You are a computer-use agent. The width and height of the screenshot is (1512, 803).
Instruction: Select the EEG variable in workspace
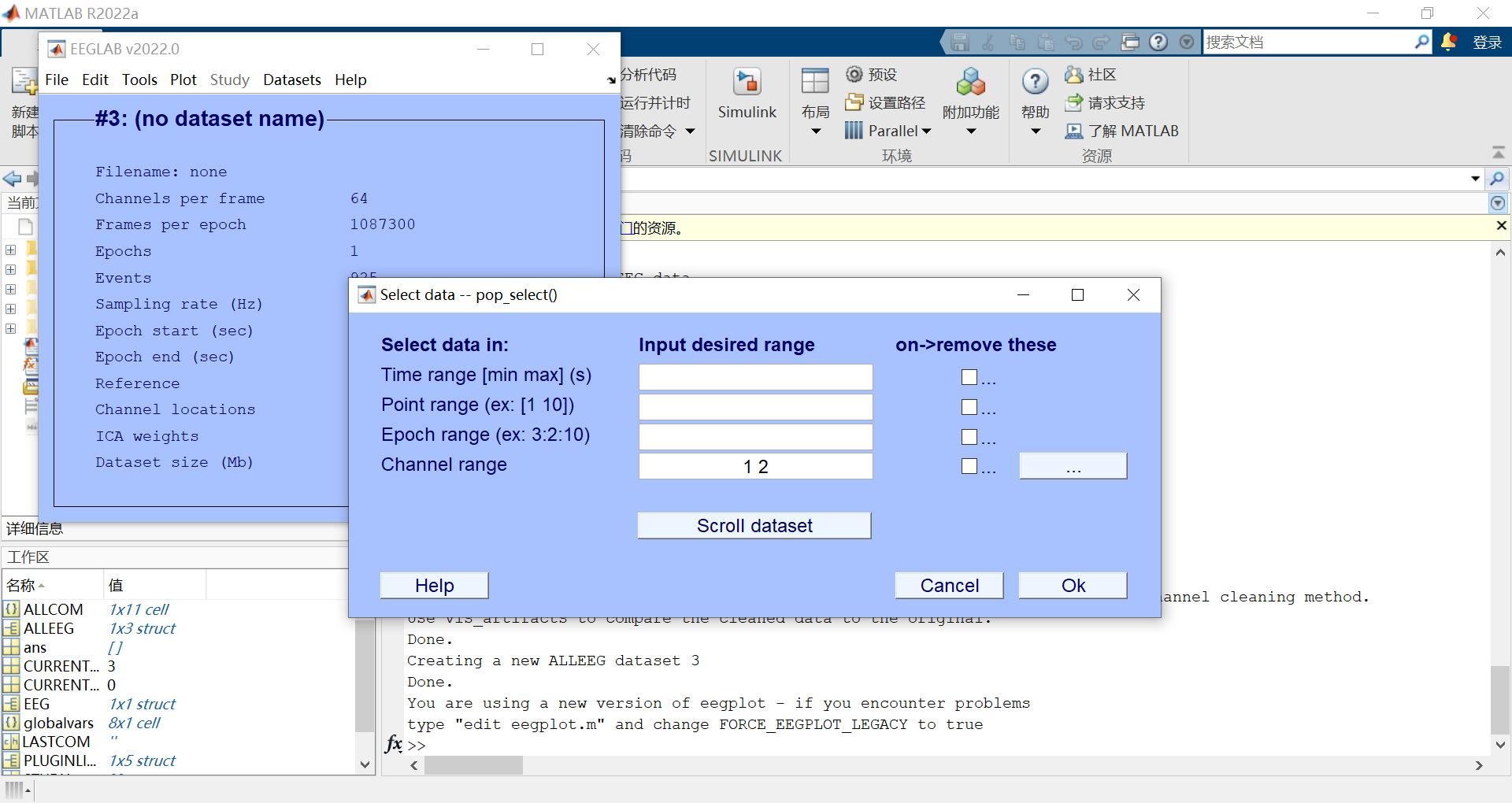tap(36, 704)
